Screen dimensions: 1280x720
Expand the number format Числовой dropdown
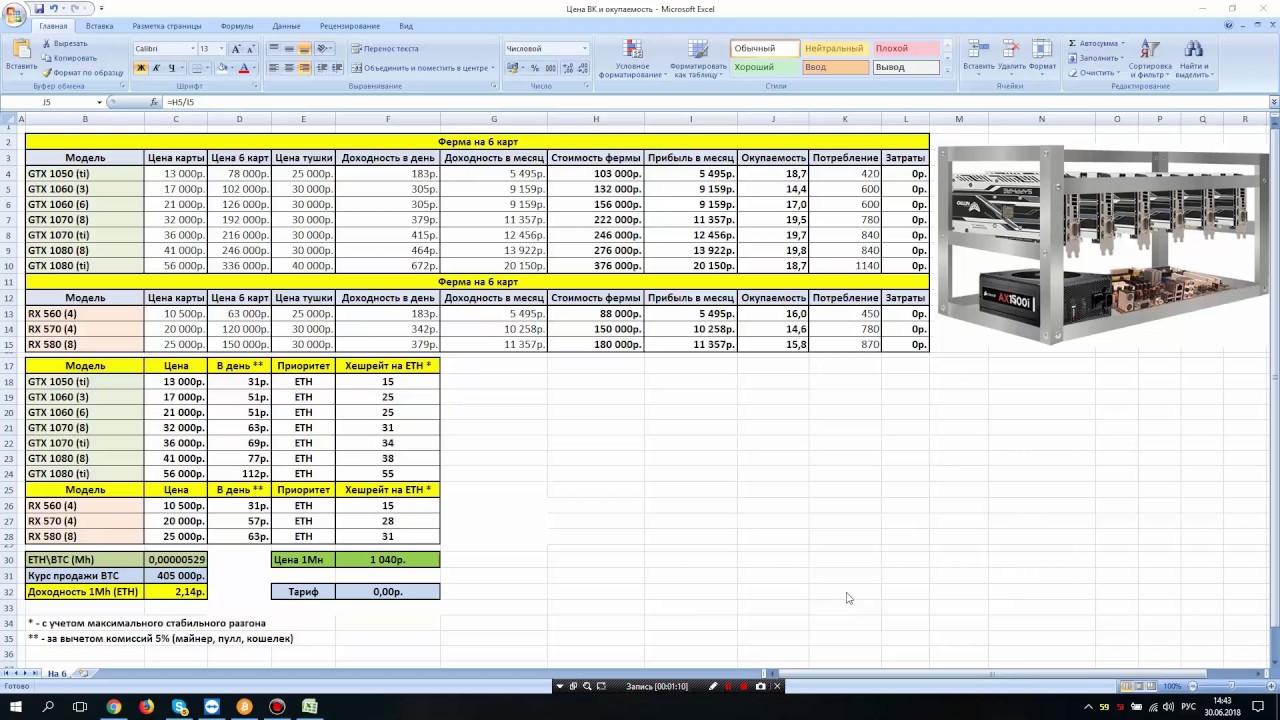point(584,48)
